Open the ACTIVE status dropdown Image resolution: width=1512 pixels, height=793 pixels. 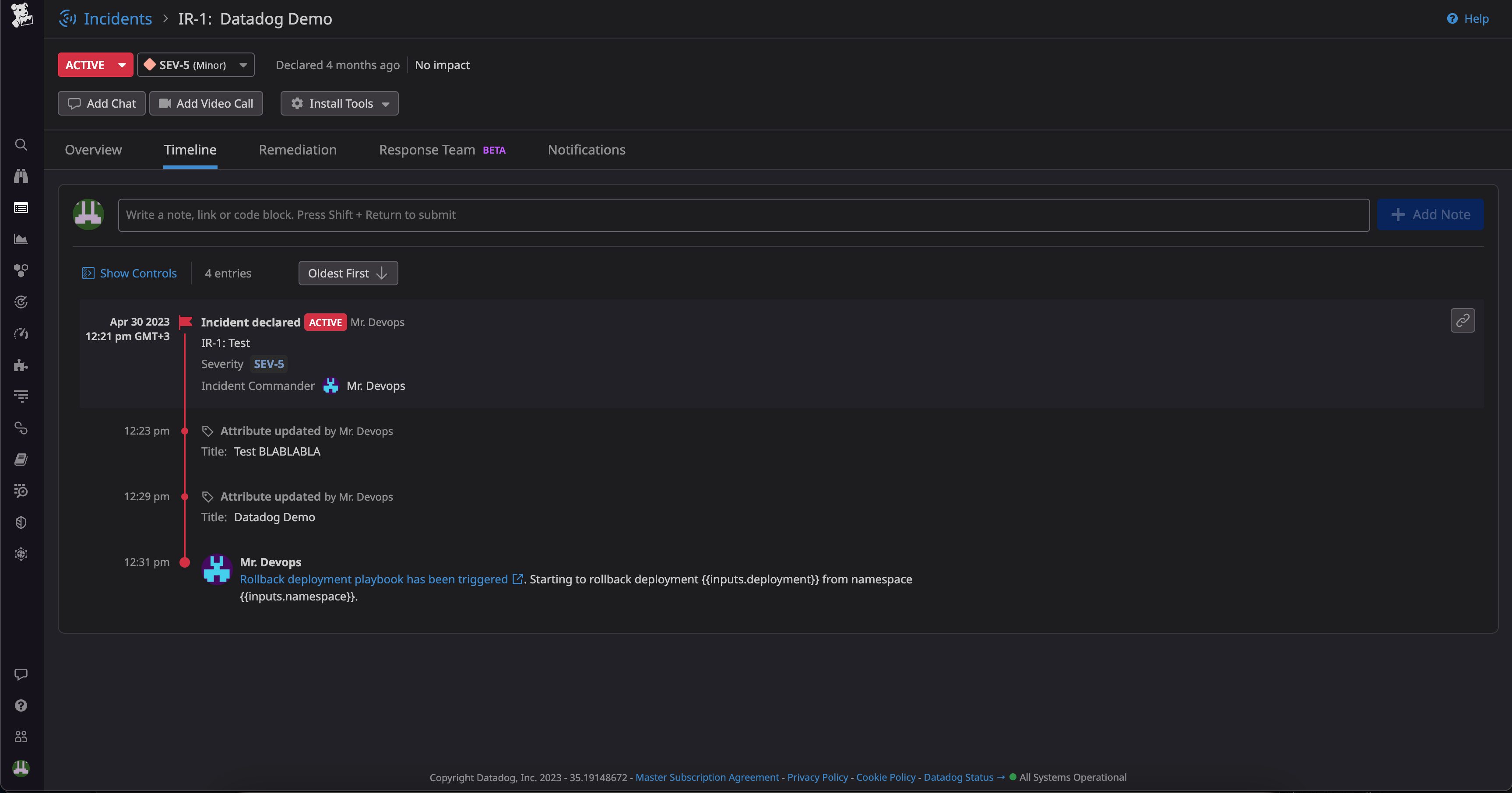95,65
